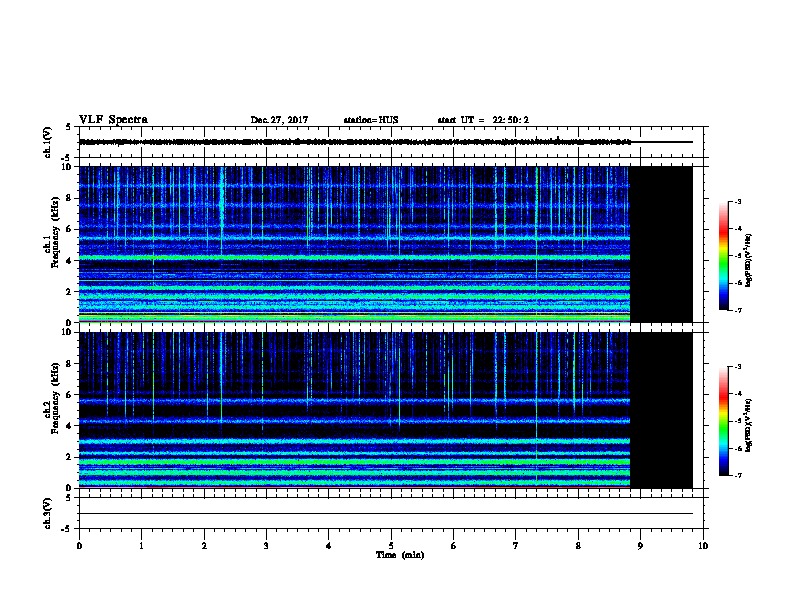792x612 pixels.
Task: Click time axis tick label "9"
Action: click(640, 546)
